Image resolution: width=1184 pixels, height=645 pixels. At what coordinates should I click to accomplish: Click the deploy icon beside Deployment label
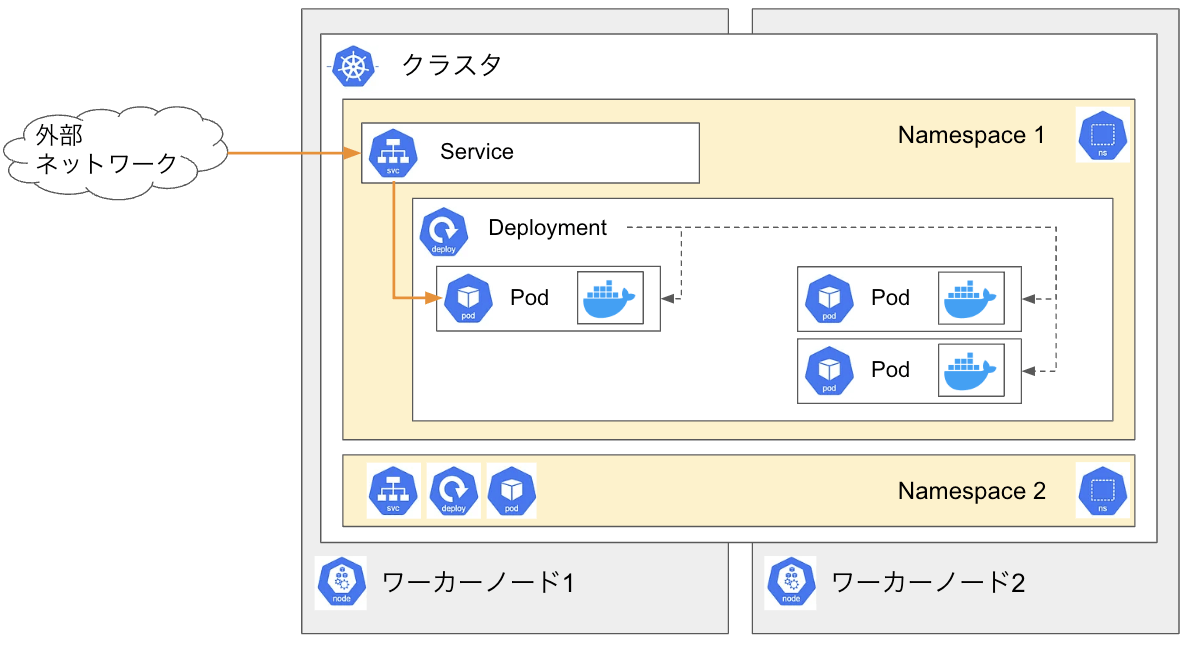pyautogui.click(x=444, y=232)
